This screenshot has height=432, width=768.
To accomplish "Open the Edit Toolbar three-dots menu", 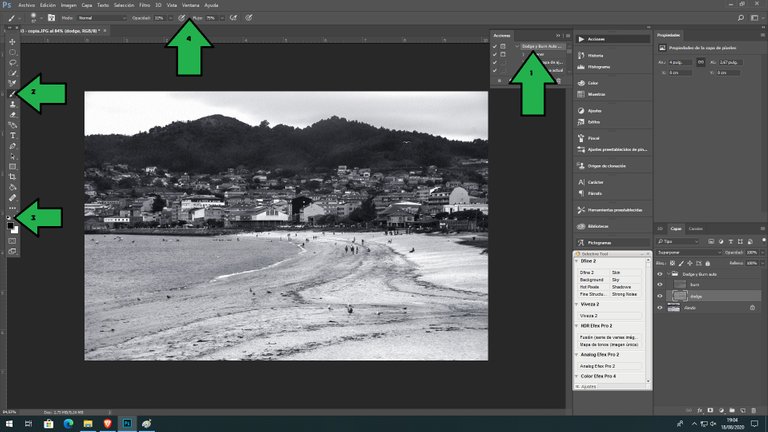I will coord(12,208).
